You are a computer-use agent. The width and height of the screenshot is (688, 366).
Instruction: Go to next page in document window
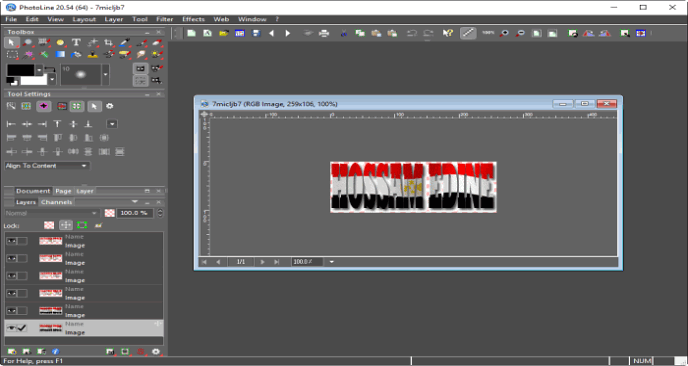[262, 262]
